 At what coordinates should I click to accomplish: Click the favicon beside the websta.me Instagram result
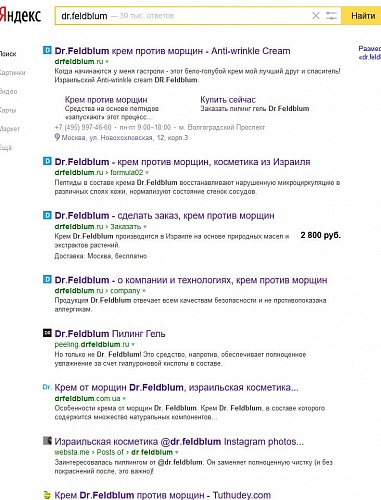coord(47,441)
